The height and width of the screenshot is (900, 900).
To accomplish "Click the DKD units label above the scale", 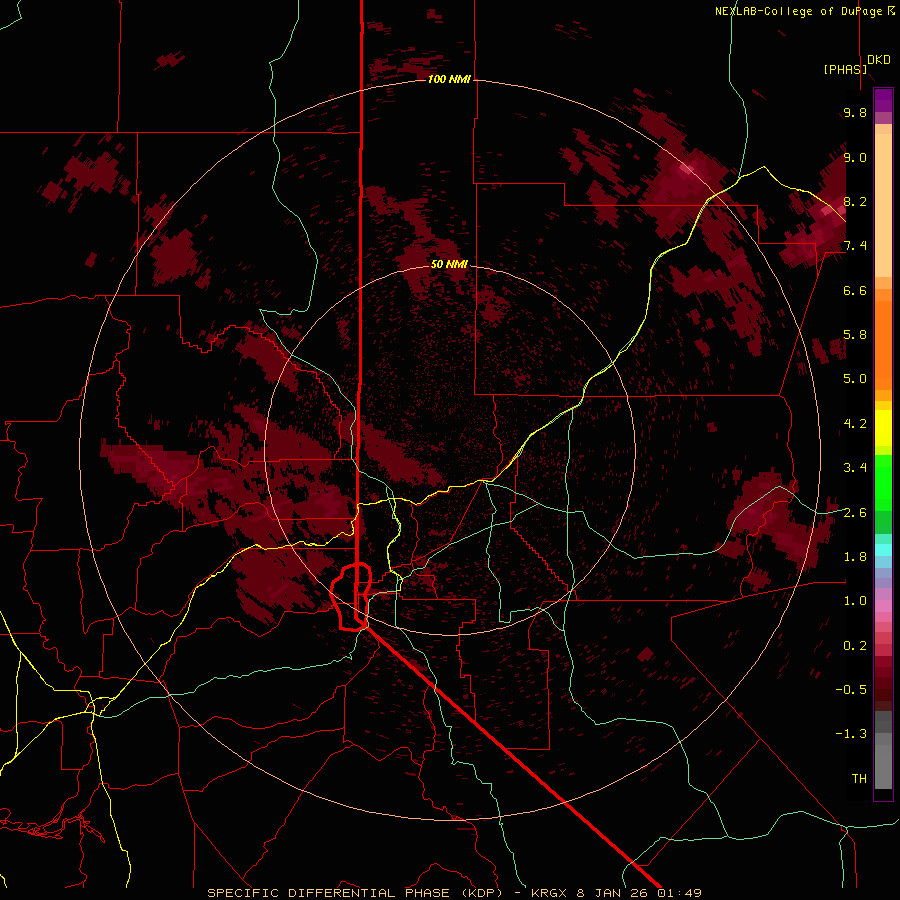I will click(879, 60).
